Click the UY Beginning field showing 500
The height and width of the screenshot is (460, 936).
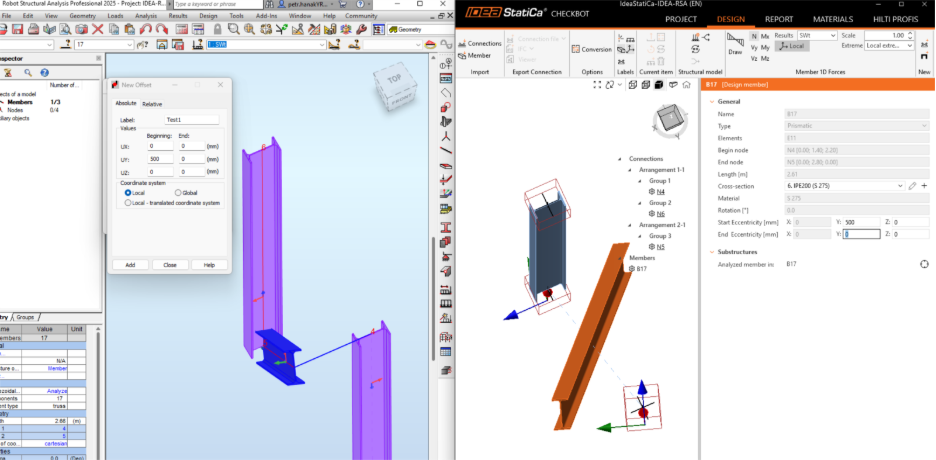[x=161, y=159]
